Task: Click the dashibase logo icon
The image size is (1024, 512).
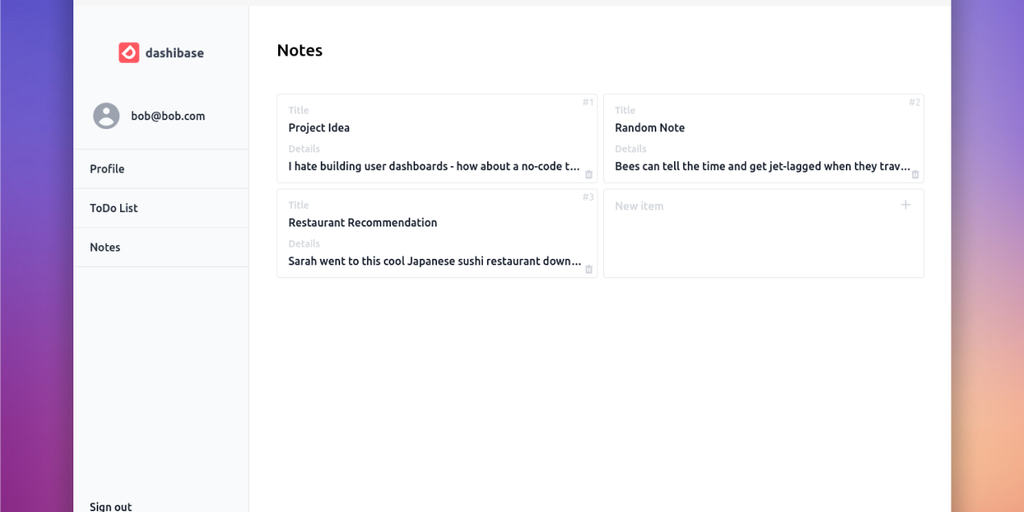Action: tap(129, 53)
